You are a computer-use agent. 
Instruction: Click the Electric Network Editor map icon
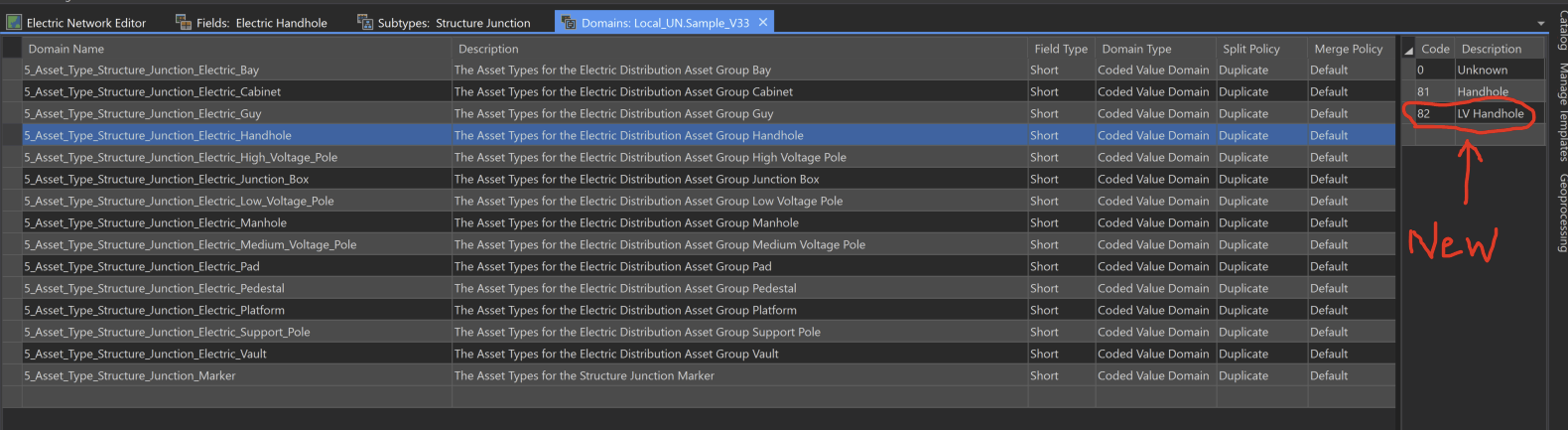15,22
